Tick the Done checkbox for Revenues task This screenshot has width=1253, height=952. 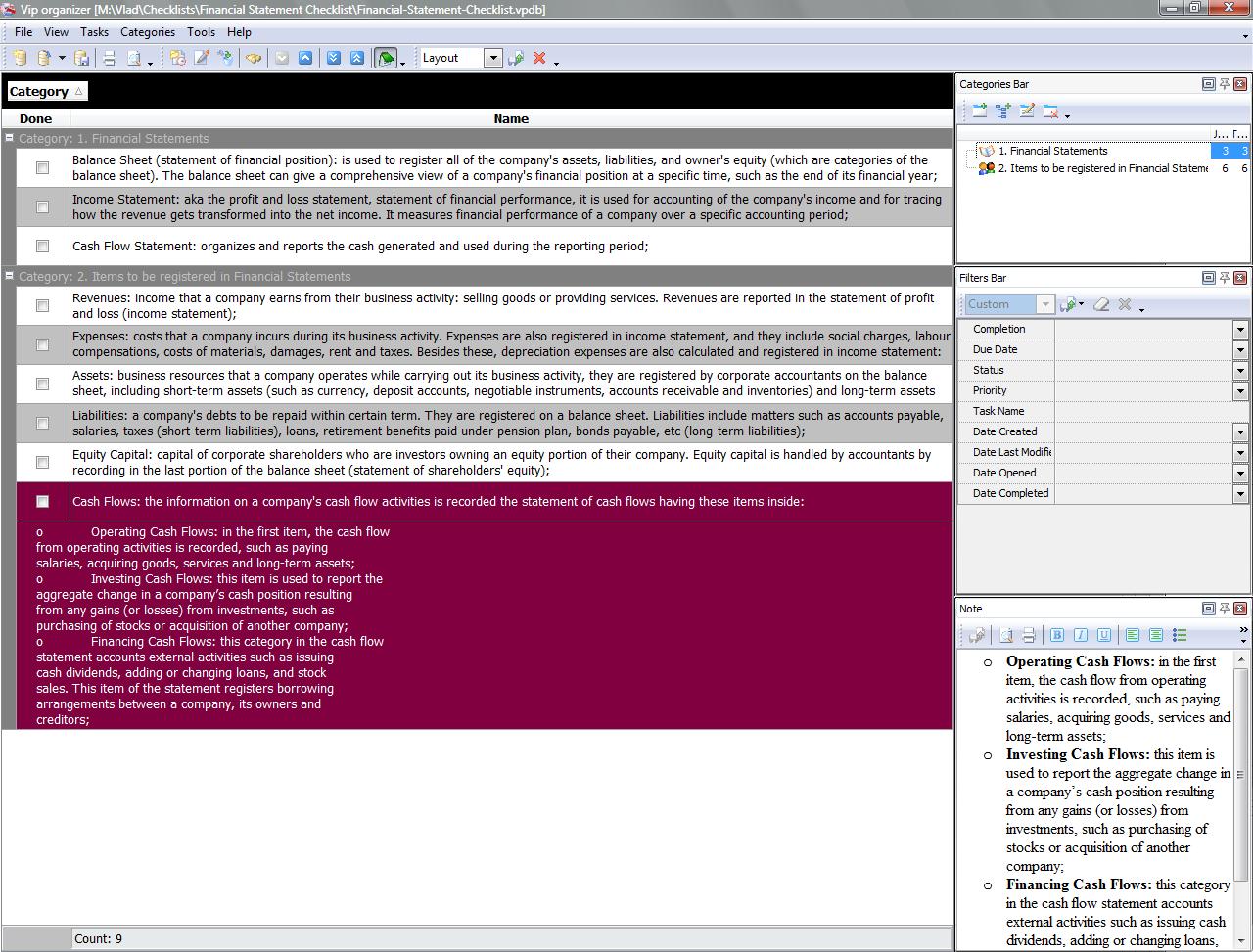(42, 306)
